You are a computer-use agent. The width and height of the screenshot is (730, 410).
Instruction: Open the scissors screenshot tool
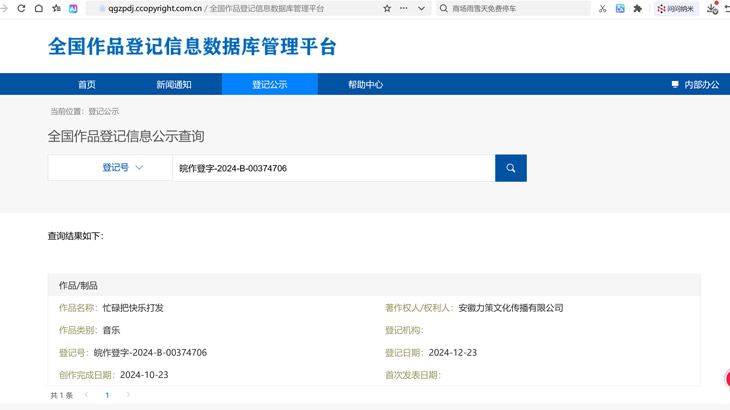pos(602,8)
